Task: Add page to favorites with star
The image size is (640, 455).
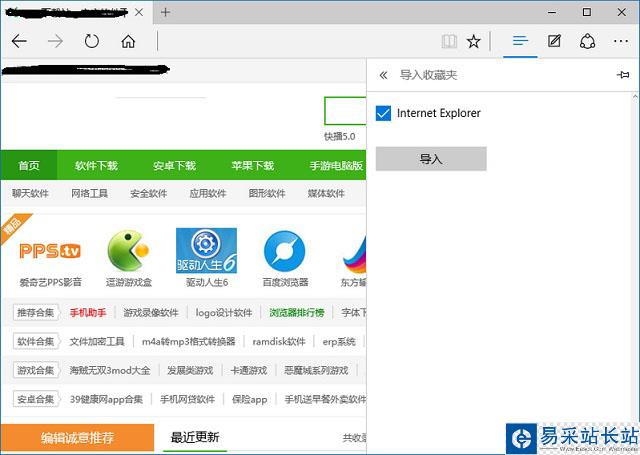Action: (473, 41)
